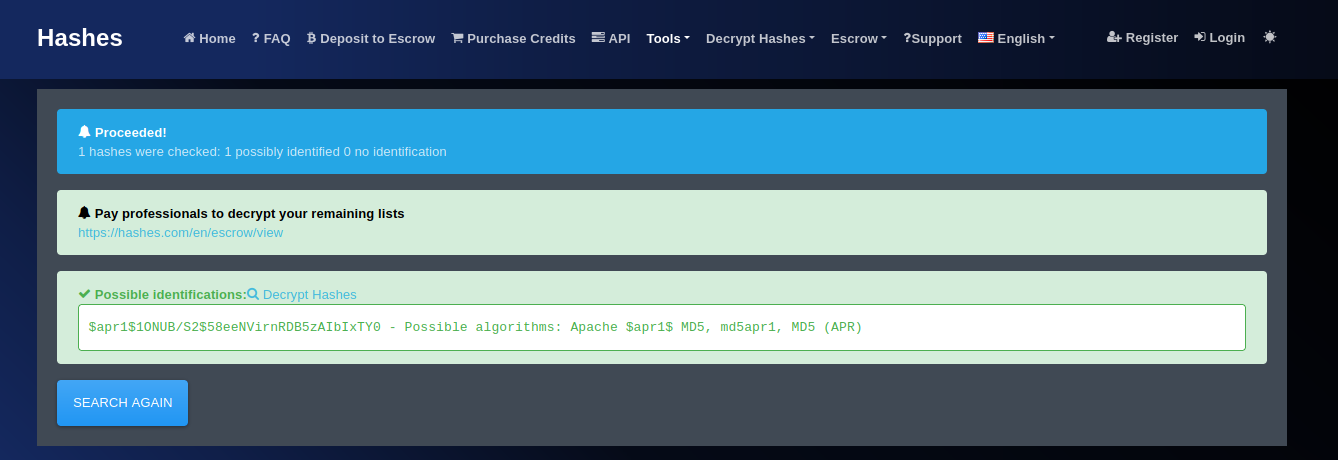Open the FAQ page

click(x=270, y=38)
